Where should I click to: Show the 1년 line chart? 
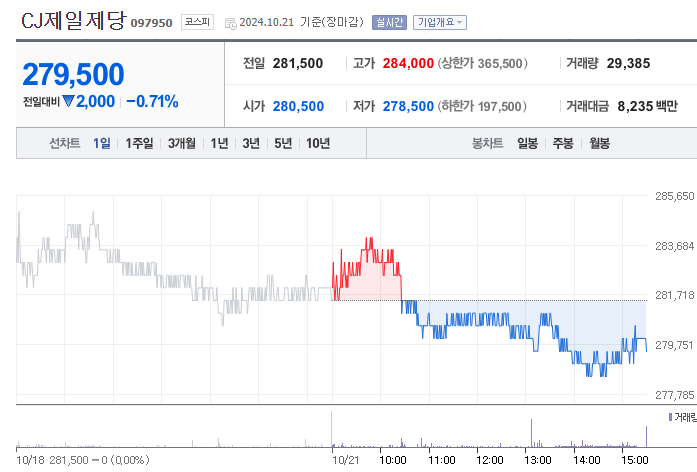(x=219, y=143)
